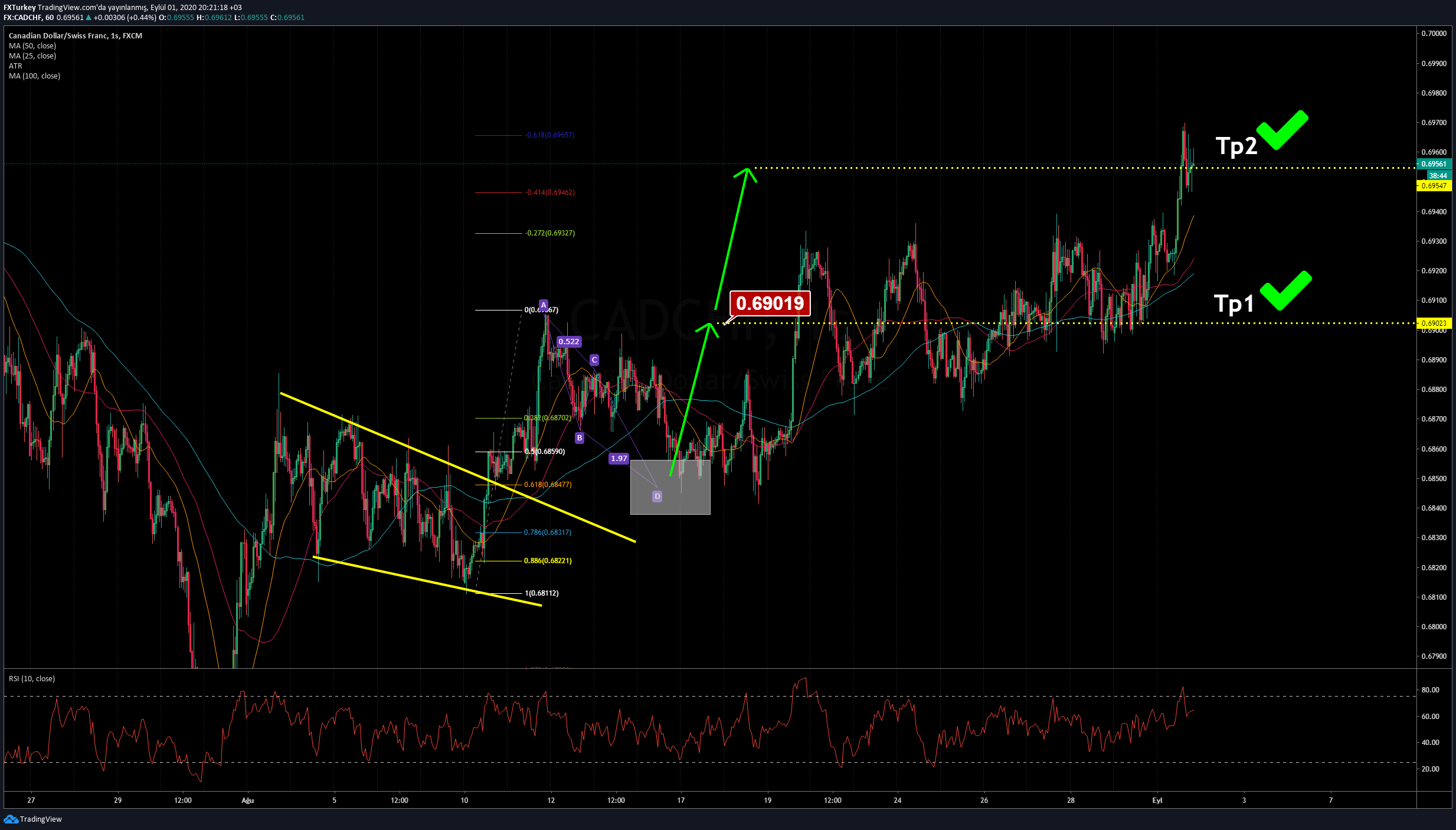
Task: Click the 0.70000 price axis label
Action: pyautogui.click(x=1434, y=34)
